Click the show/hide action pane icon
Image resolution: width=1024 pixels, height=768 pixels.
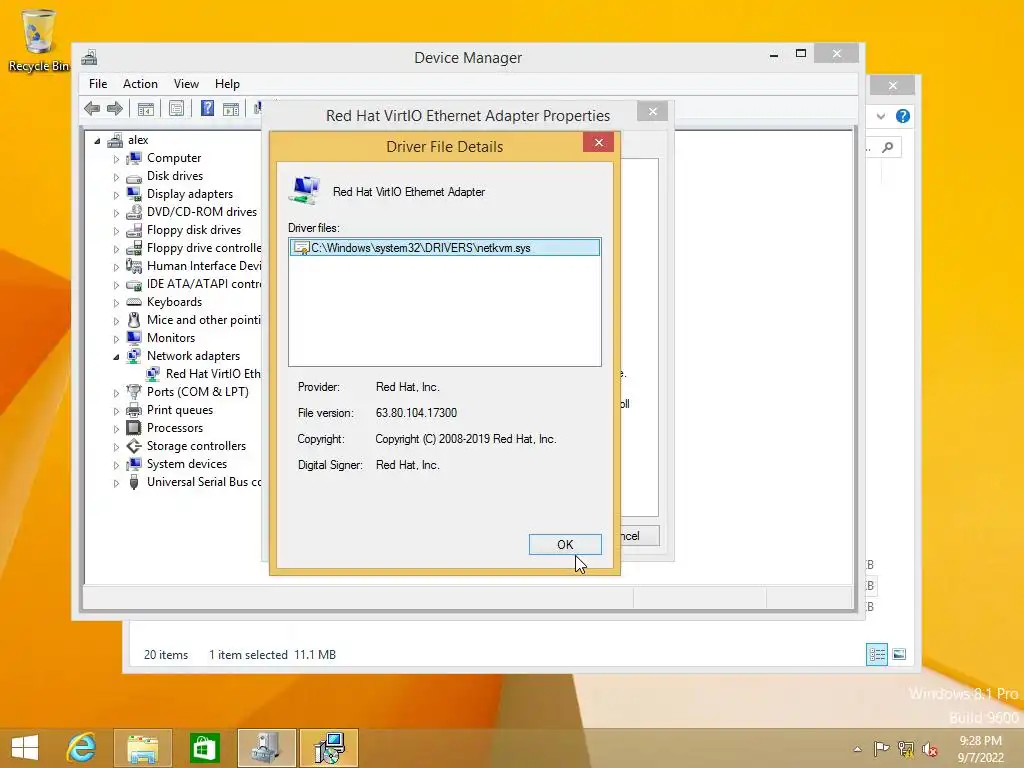coord(231,108)
